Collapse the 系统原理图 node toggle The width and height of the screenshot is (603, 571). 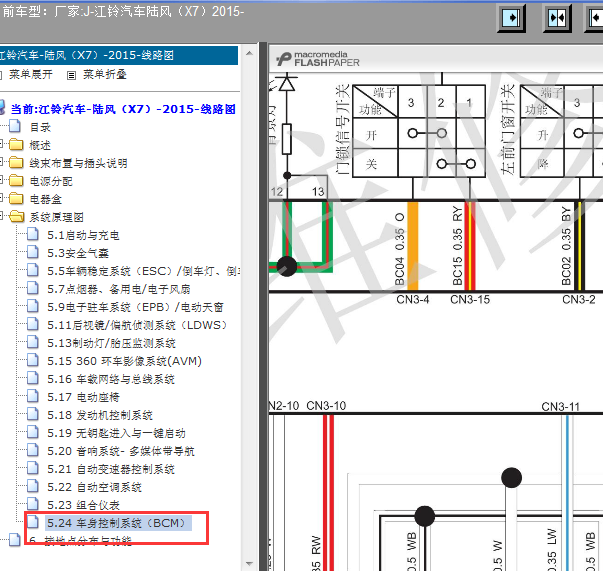pyautogui.click(x=1, y=216)
